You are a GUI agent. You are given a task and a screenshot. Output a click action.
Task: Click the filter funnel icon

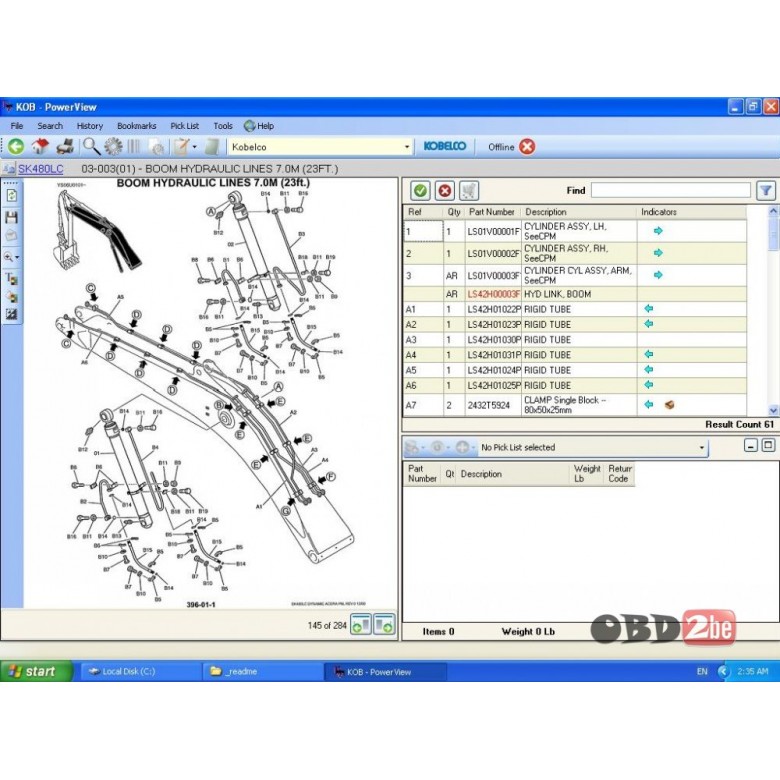point(766,190)
